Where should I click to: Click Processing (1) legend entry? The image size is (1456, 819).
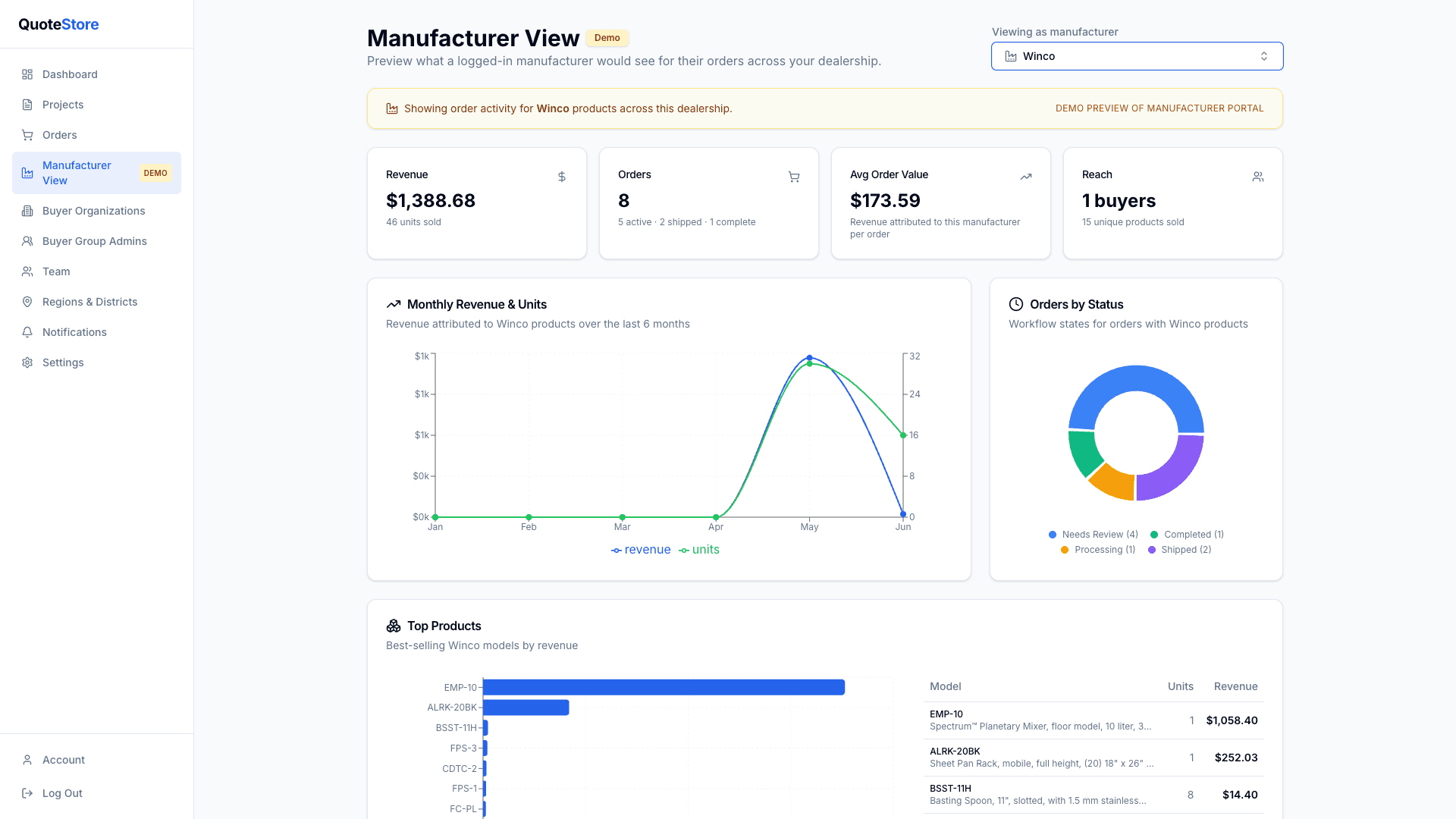1097,550
